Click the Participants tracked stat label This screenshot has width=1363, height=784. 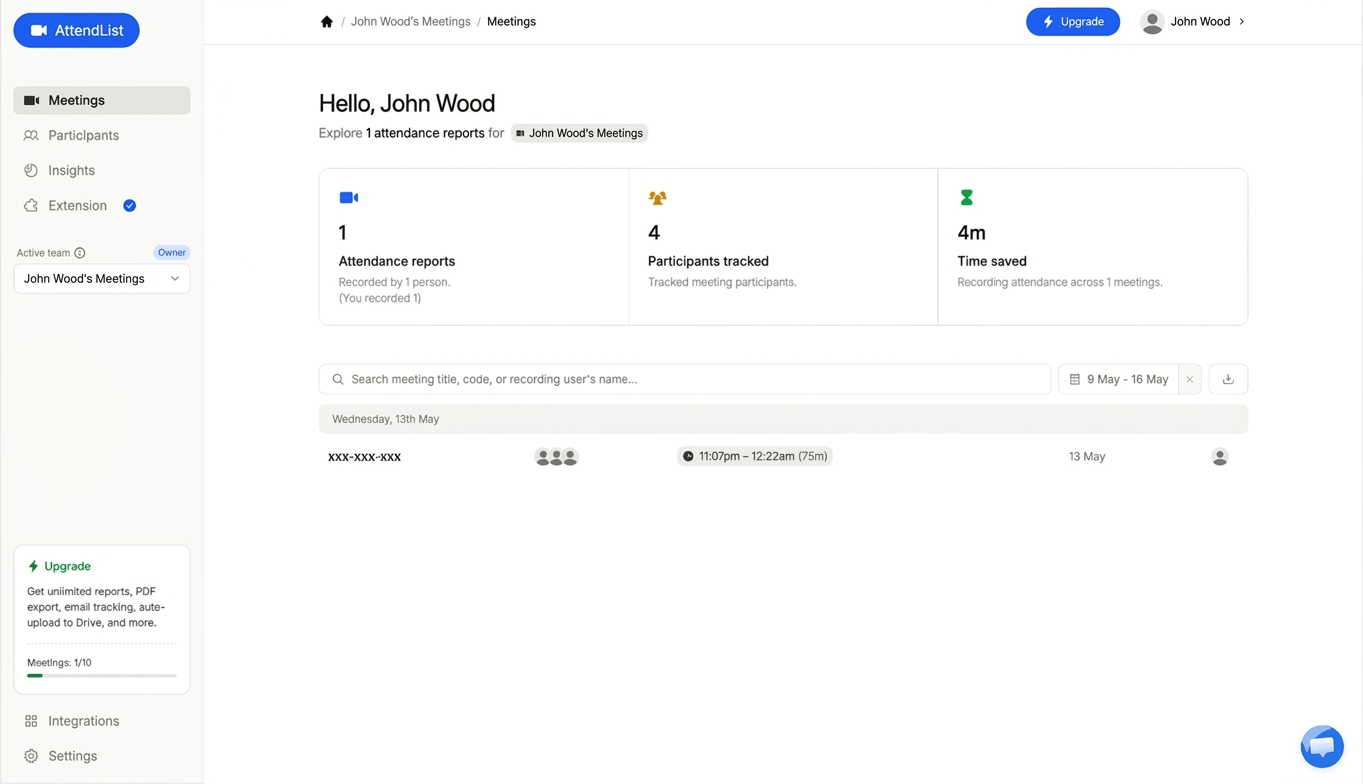coord(708,261)
